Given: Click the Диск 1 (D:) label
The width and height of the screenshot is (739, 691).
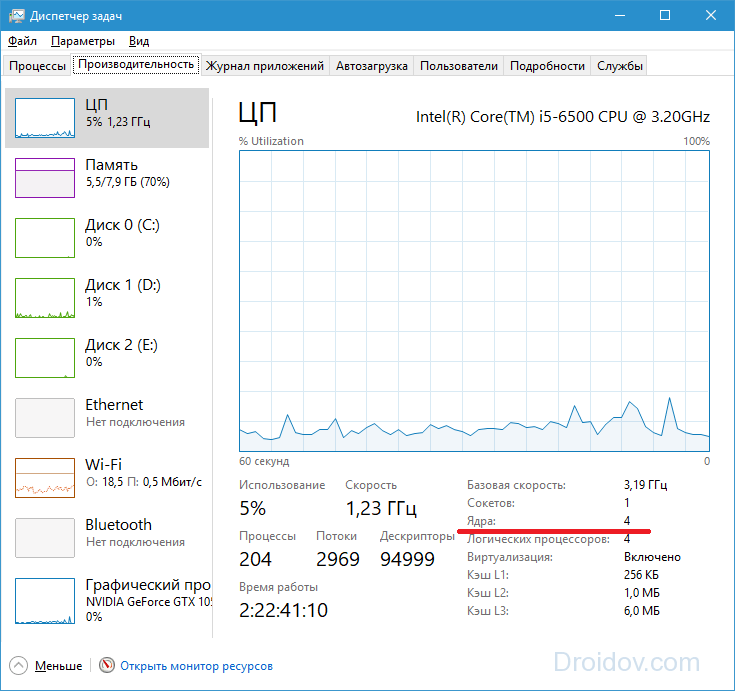Looking at the screenshot, I should [123, 285].
